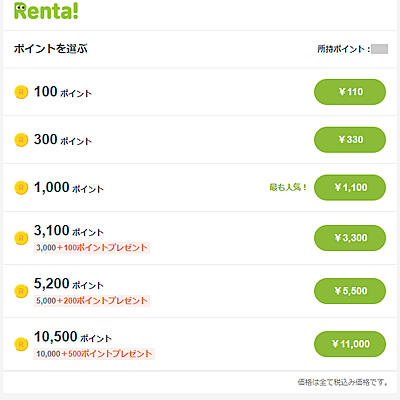Viewport: 400px width, 400px height.
Task: Click the coin icon beside 1,000 ポイント
Action: [x=21, y=188]
